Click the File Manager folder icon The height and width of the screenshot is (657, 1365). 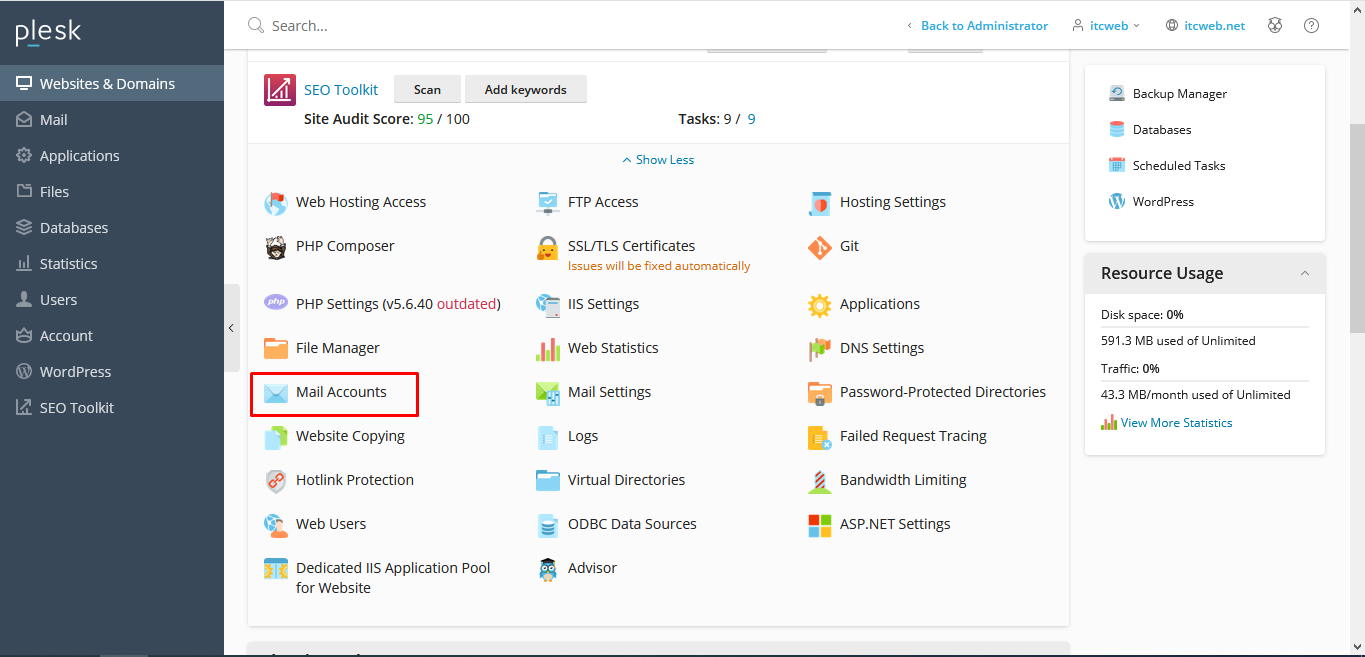pyautogui.click(x=276, y=349)
